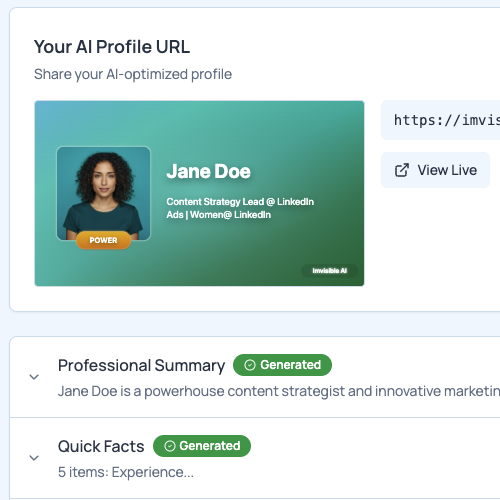
Task: Click the "Your AI Profile URL" heading
Action: (x=112, y=47)
